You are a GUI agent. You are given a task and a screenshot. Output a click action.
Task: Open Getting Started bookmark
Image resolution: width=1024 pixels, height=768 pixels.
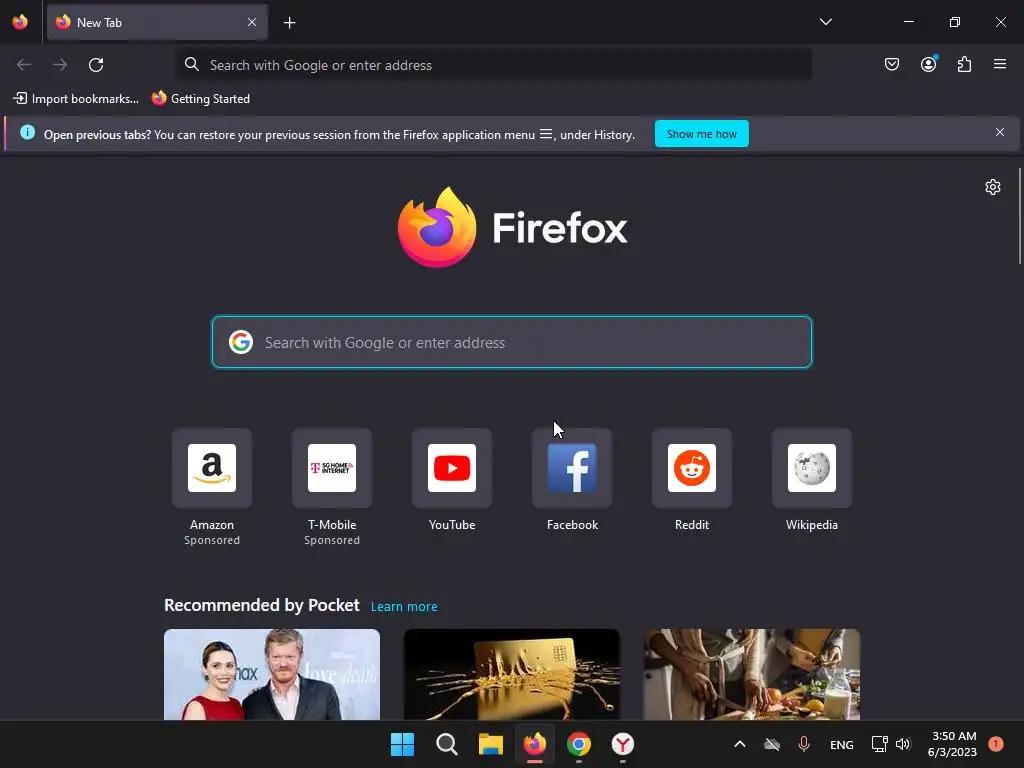click(x=201, y=99)
